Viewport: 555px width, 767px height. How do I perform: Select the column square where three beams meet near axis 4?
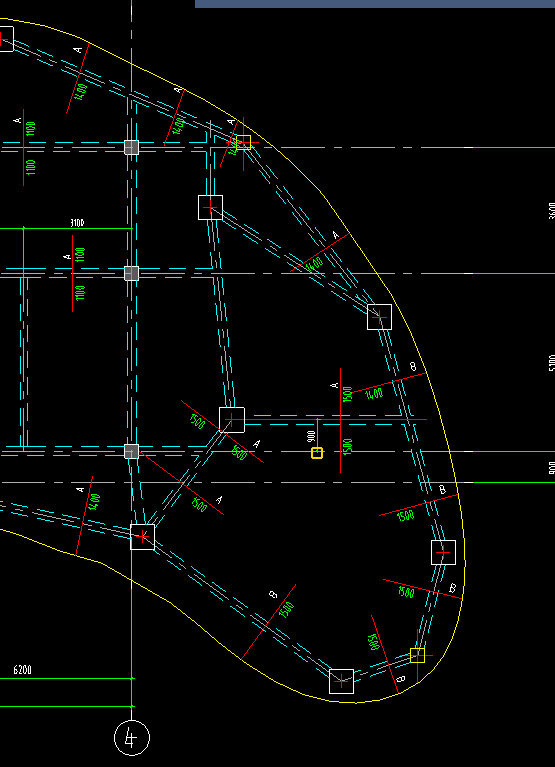pos(142,537)
